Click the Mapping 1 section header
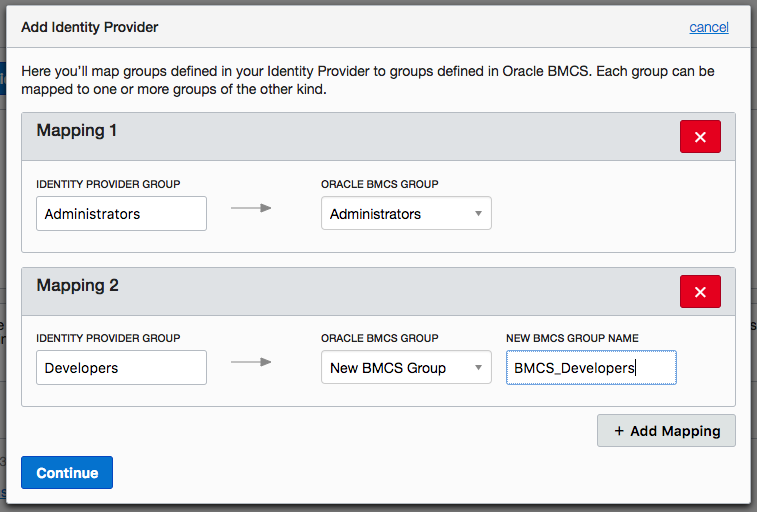757x512 pixels. [78, 131]
